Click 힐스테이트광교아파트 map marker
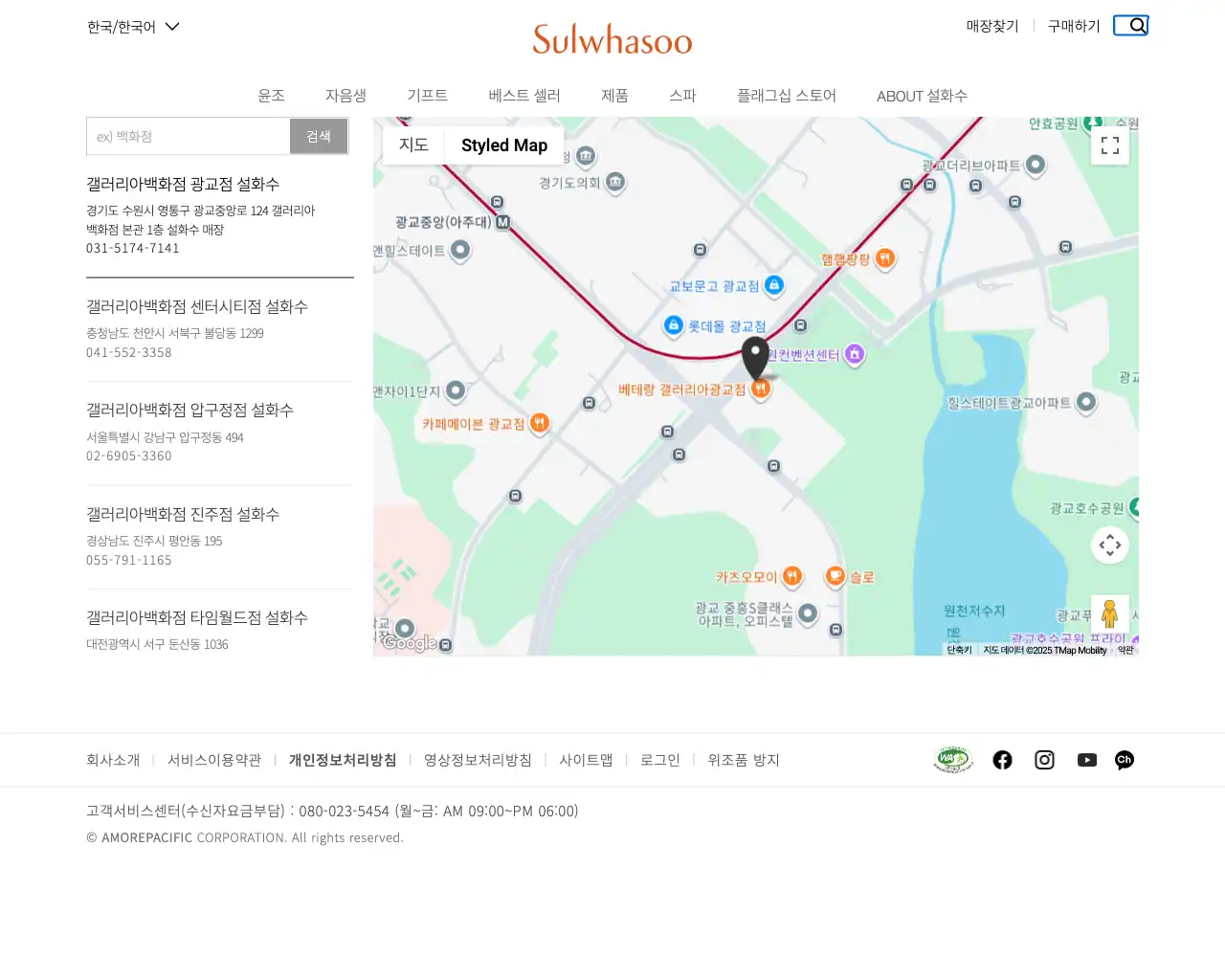This screenshot has height=980, width=1225. click(x=1086, y=403)
